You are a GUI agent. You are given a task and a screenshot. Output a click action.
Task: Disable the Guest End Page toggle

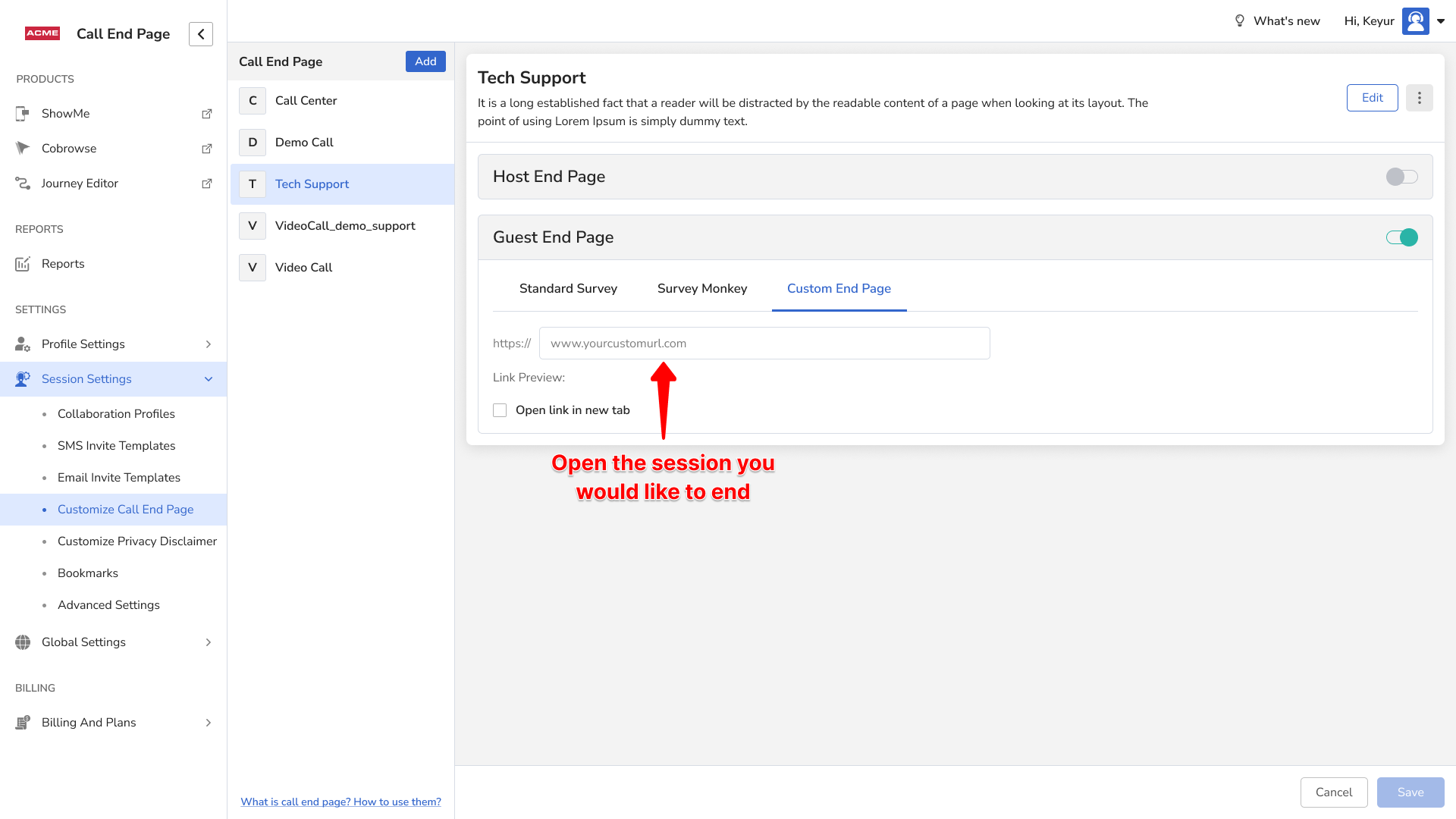1401,237
